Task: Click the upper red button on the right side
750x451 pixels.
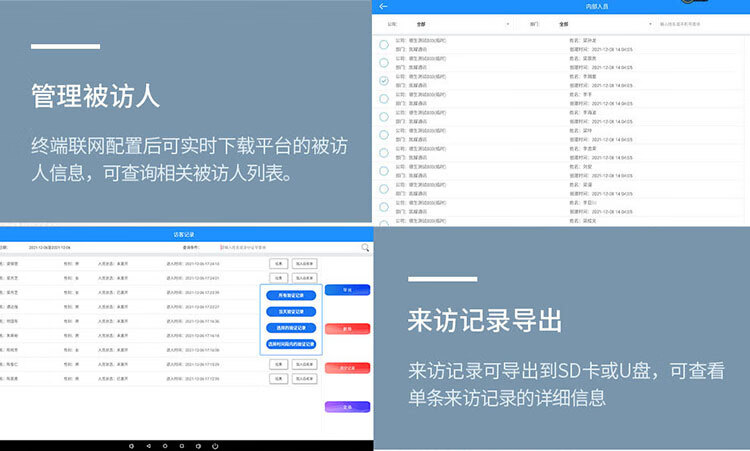Action: (x=347, y=329)
